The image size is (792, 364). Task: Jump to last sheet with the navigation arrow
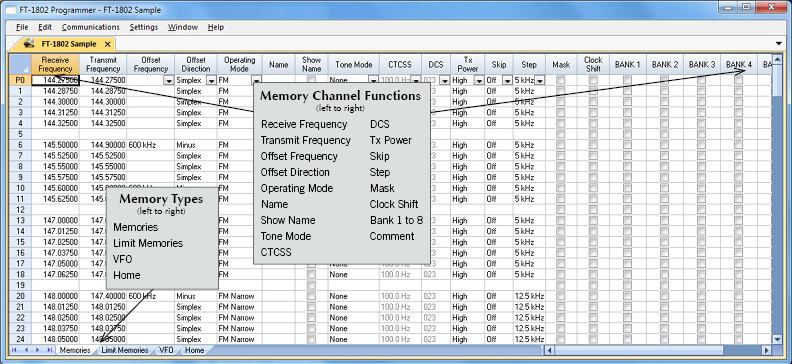(x=50, y=350)
